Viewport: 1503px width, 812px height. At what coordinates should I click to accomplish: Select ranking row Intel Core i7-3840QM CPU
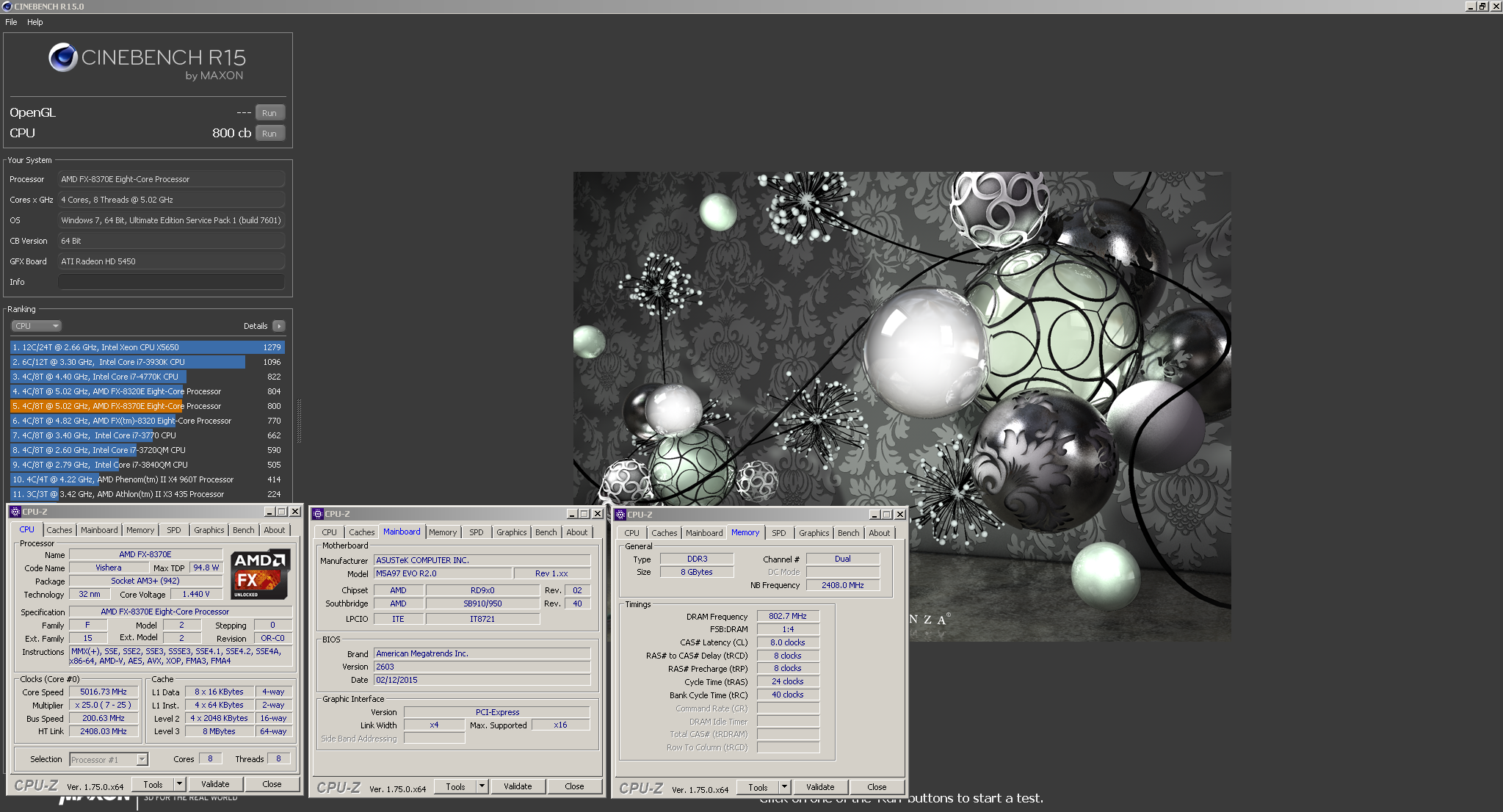click(x=147, y=465)
